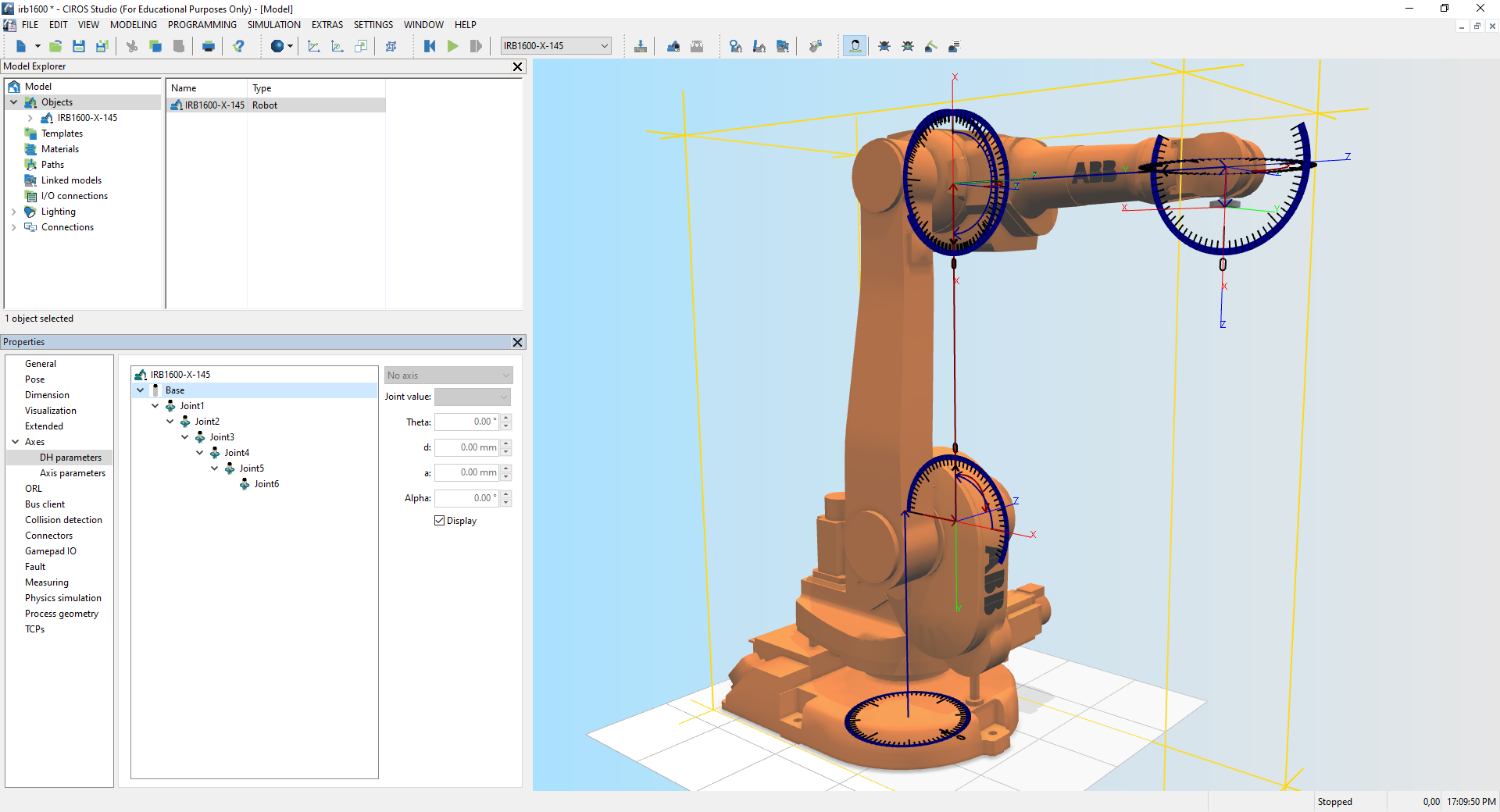
Task: Click the first blue bug debug icon
Action: [x=884, y=46]
